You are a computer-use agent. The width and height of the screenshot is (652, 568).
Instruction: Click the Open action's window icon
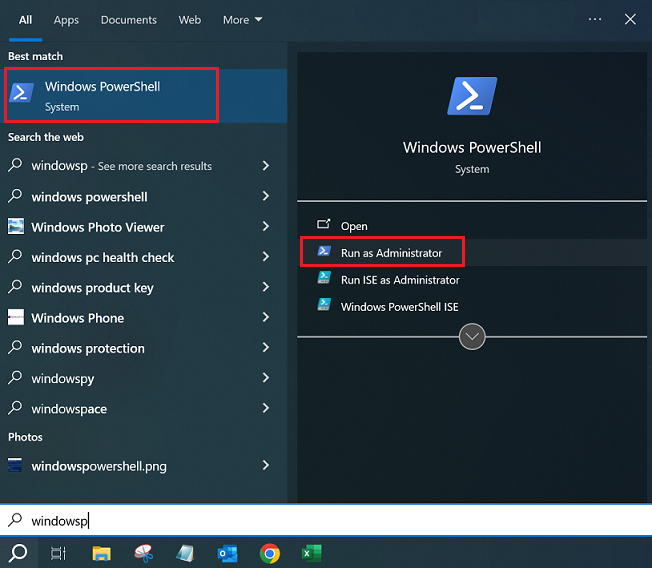pos(324,224)
